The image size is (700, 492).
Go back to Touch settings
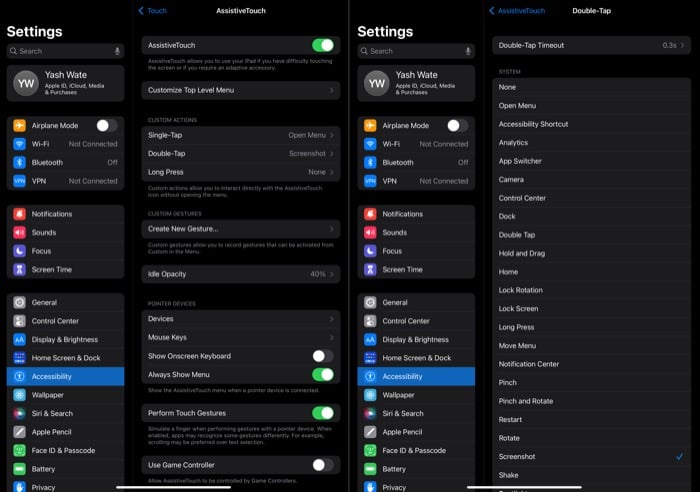point(153,11)
